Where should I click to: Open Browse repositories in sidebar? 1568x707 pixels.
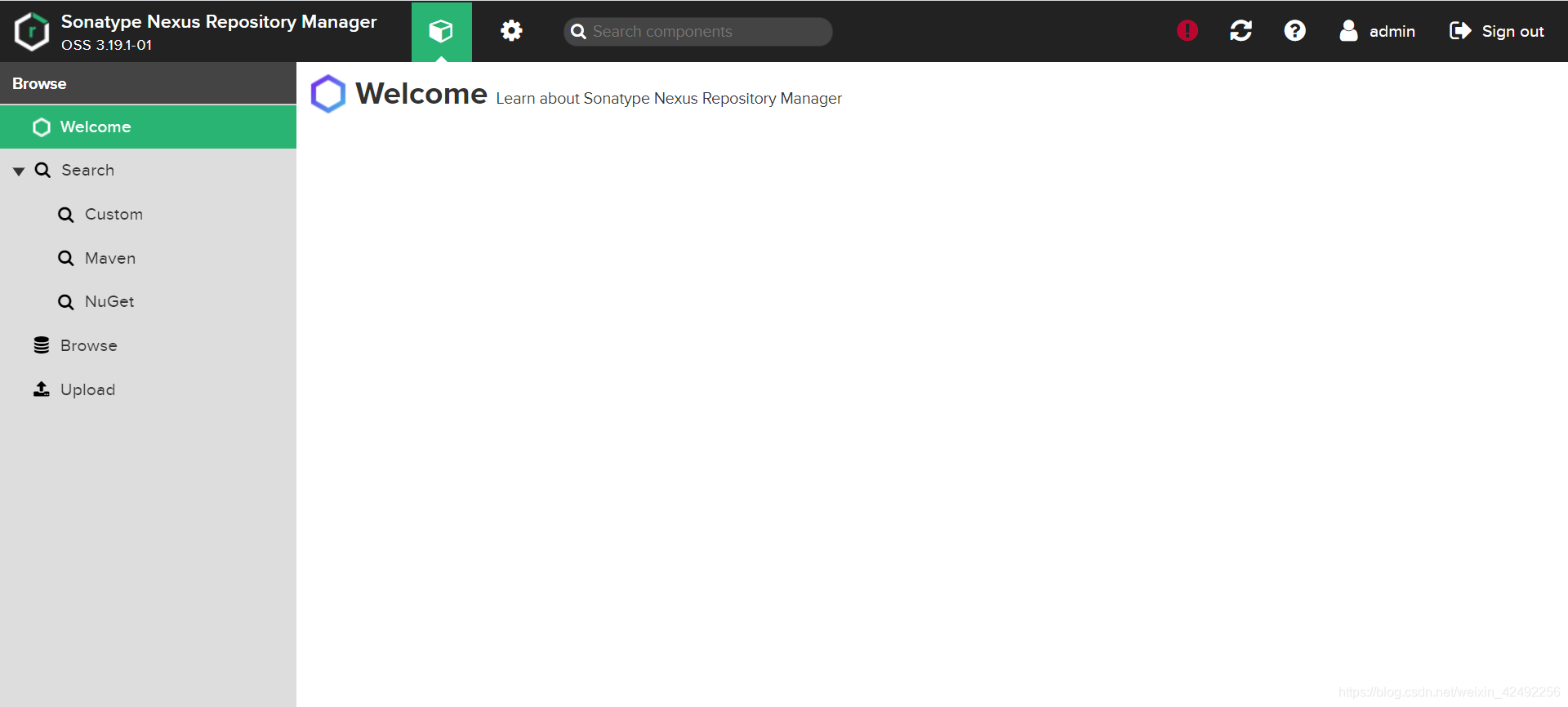pyautogui.click(x=148, y=345)
